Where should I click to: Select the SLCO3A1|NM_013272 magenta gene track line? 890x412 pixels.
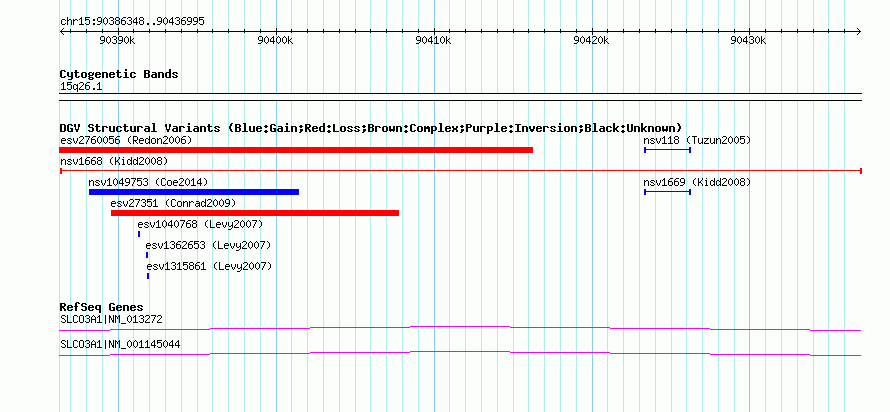coord(460,329)
